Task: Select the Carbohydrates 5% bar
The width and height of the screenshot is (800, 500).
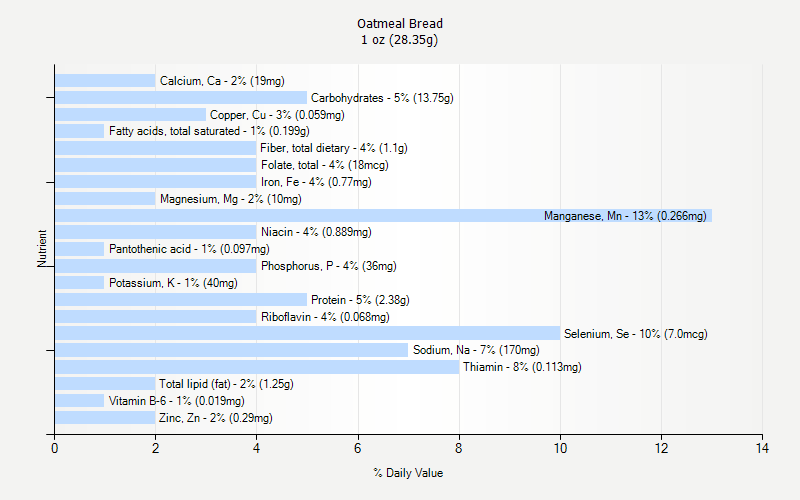Action: tap(180, 98)
